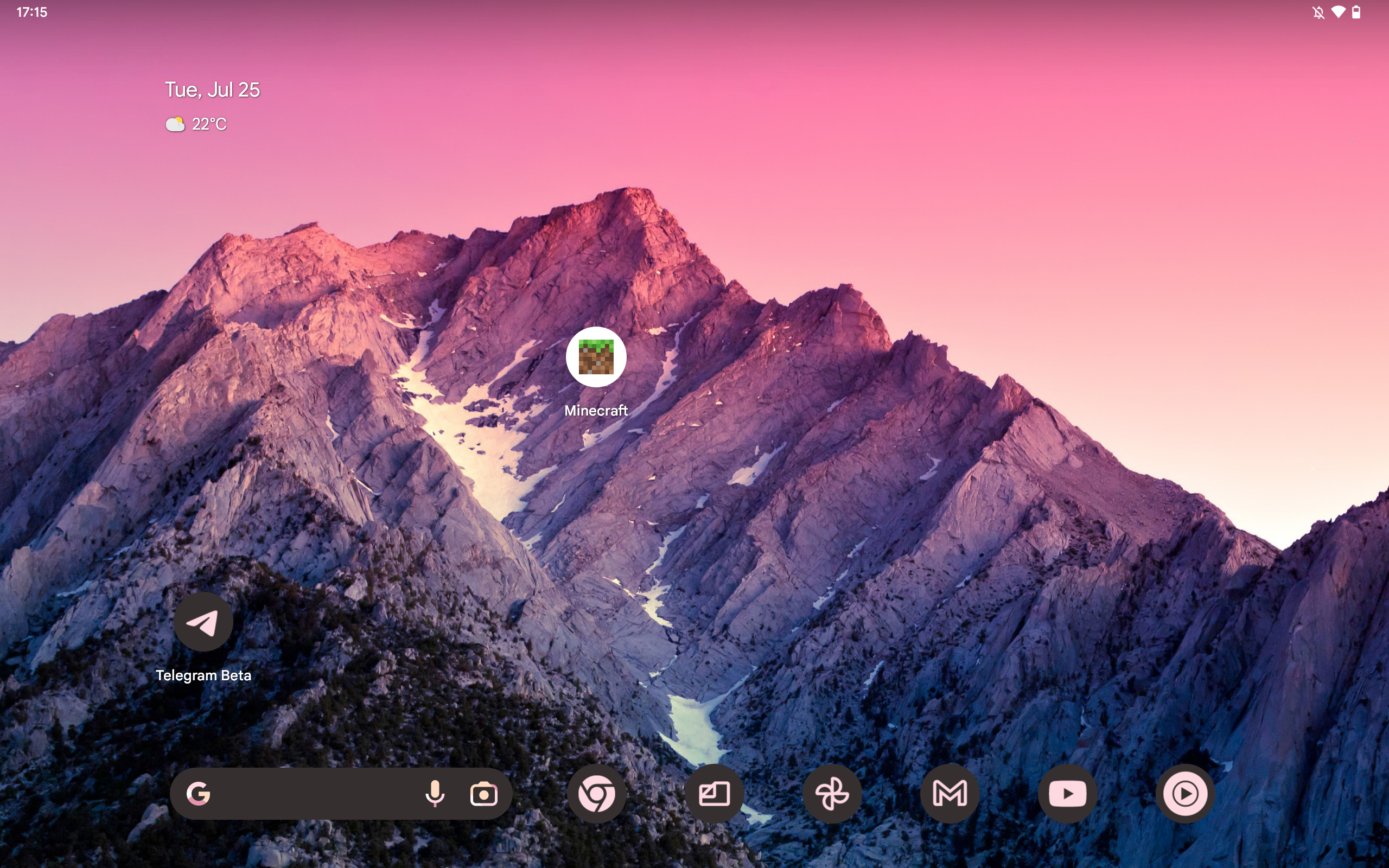The width and height of the screenshot is (1389, 868).
Task: Open the Minecraft app icon
Action: pyautogui.click(x=596, y=356)
